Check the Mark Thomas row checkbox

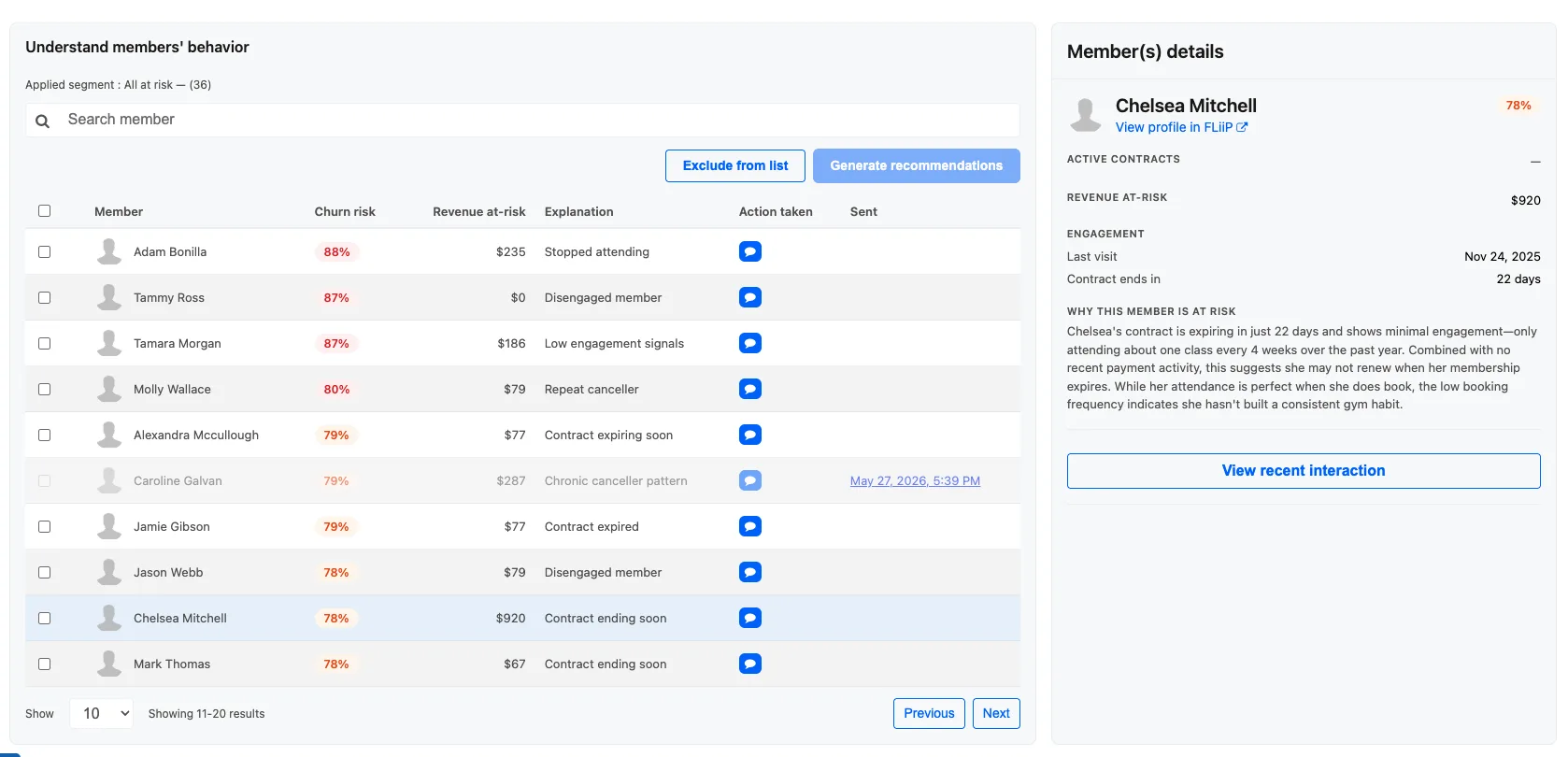[44, 664]
